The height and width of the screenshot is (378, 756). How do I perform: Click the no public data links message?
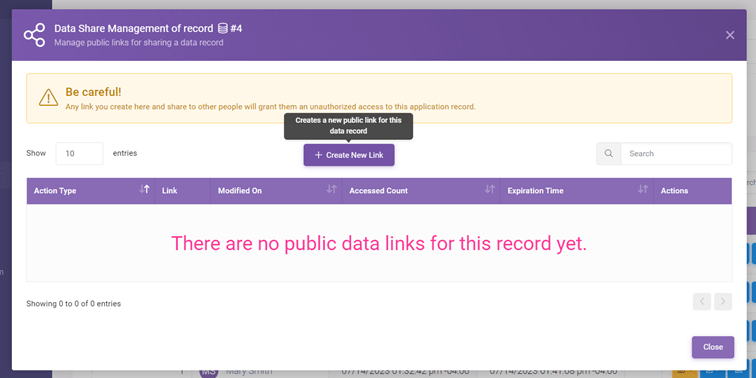point(379,243)
